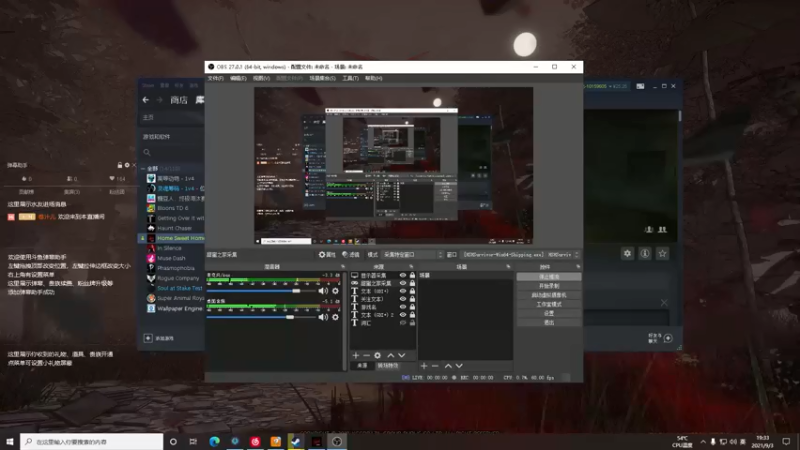Open settings gear for 桌面音频 channel
Image resolution: width=800 pixels, height=450 pixels.
(335, 317)
